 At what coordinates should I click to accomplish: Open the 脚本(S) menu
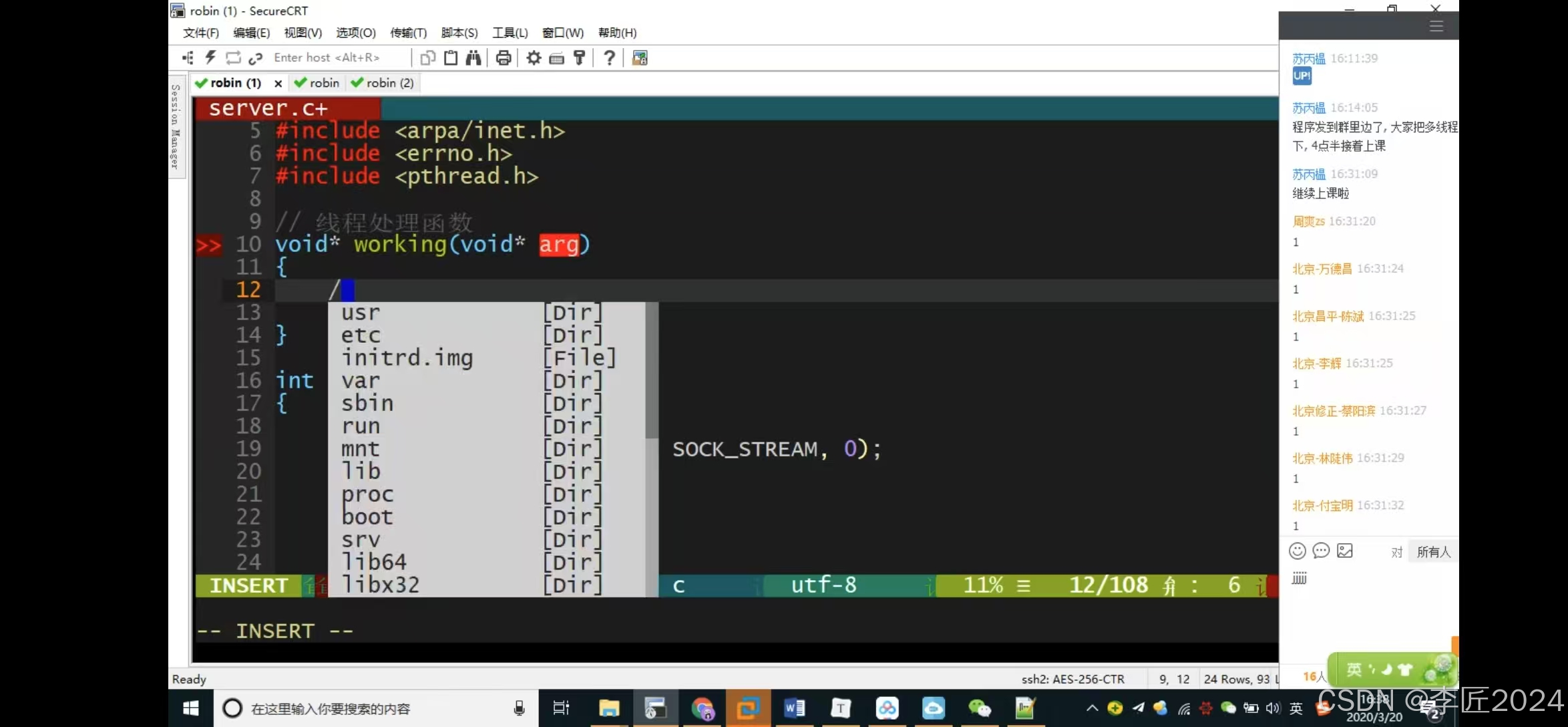(x=459, y=33)
